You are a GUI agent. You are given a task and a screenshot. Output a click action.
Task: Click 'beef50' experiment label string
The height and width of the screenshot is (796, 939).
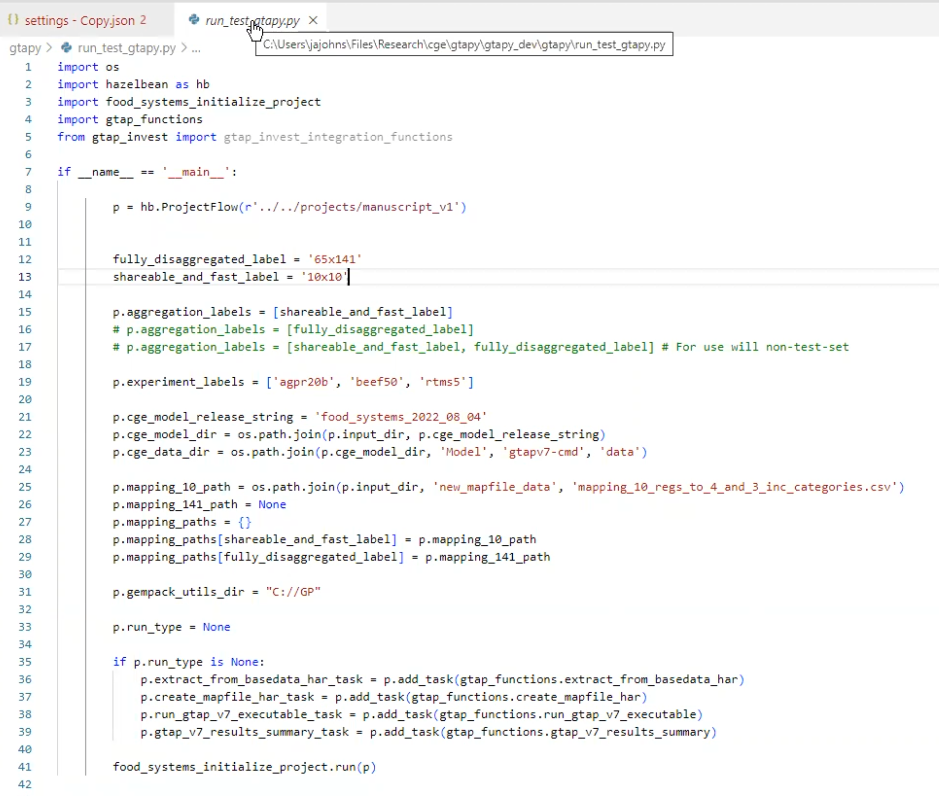(377, 382)
